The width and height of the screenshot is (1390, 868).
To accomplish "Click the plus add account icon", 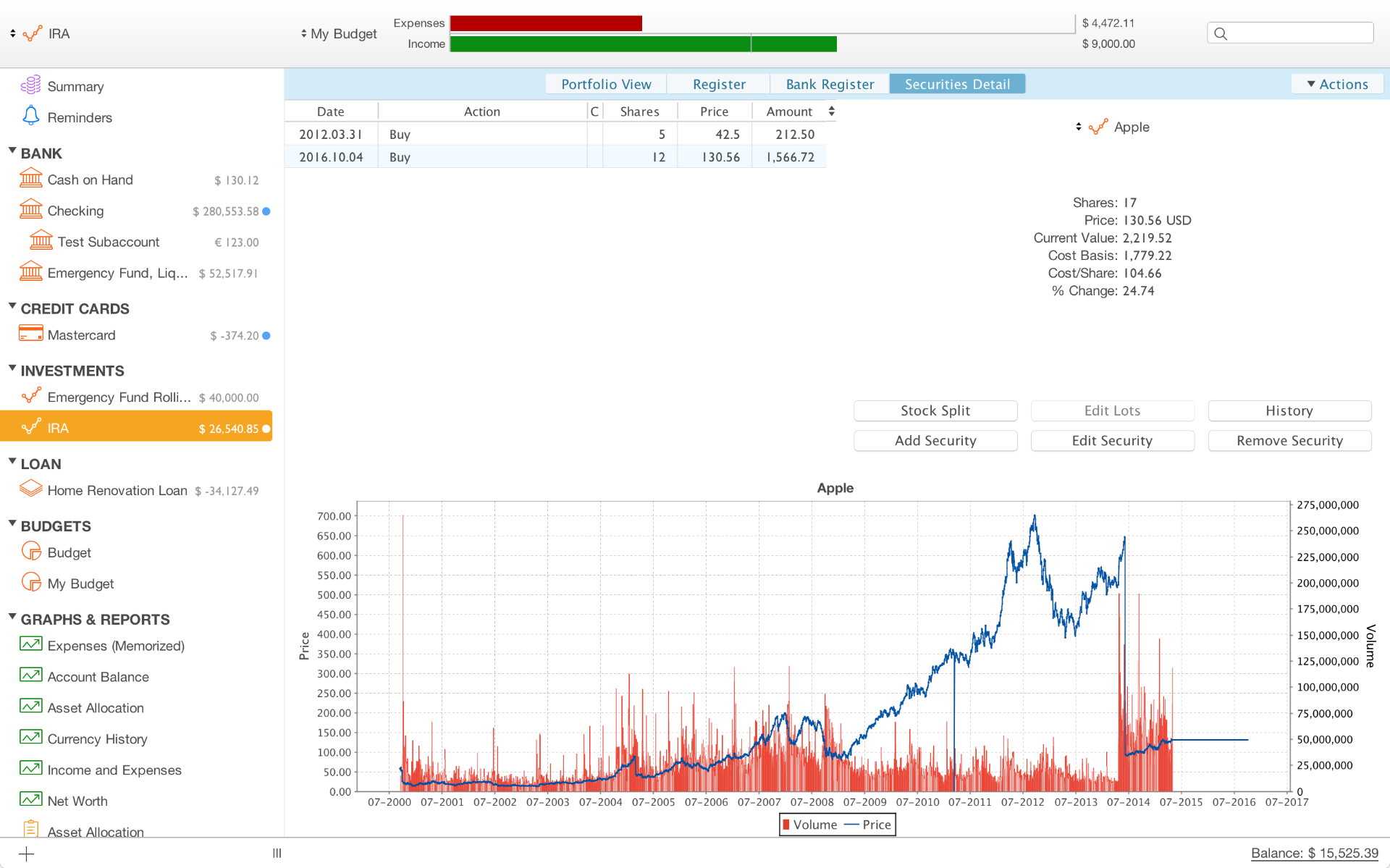I will click(x=26, y=854).
